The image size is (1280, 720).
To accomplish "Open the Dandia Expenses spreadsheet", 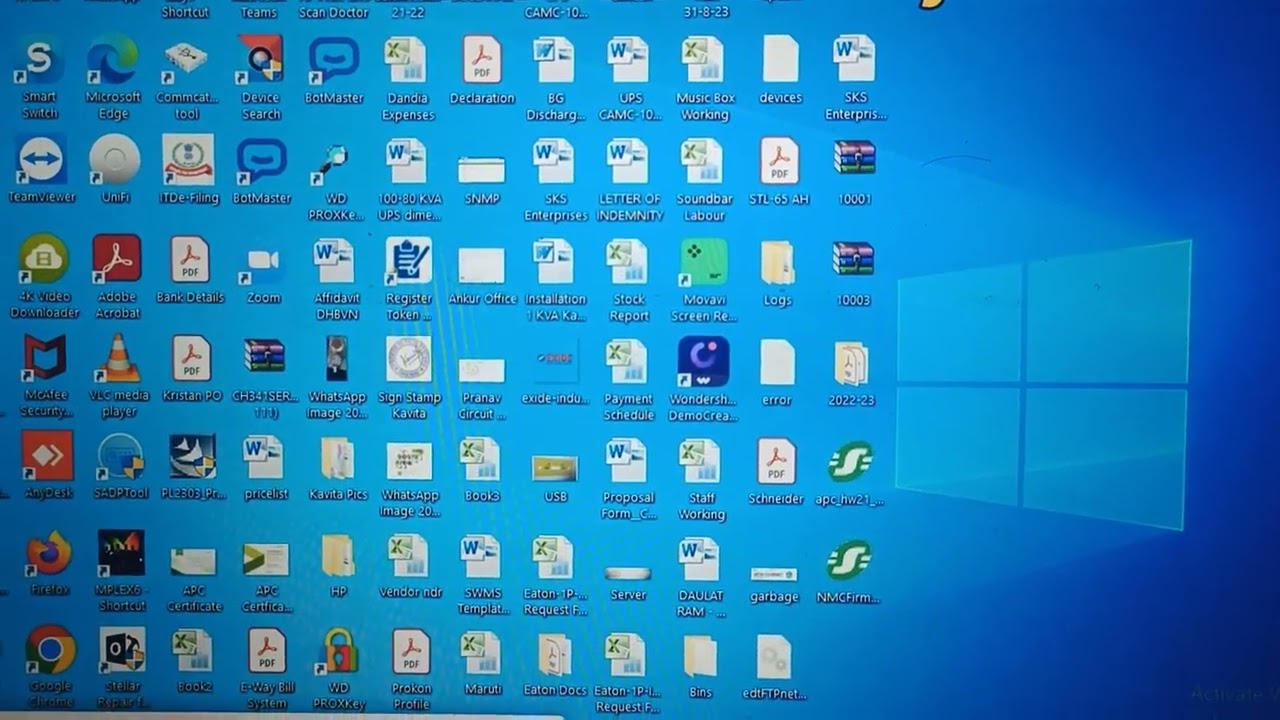I will pos(407,60).
